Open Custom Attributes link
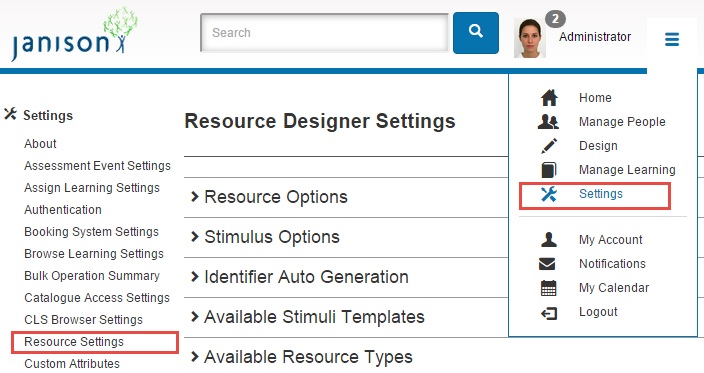 [x=72, y=364]
